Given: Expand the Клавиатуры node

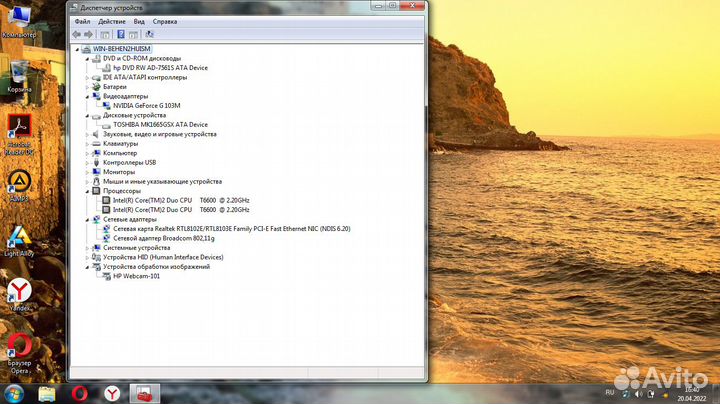Looking at the screenshot, I should 87,144.
